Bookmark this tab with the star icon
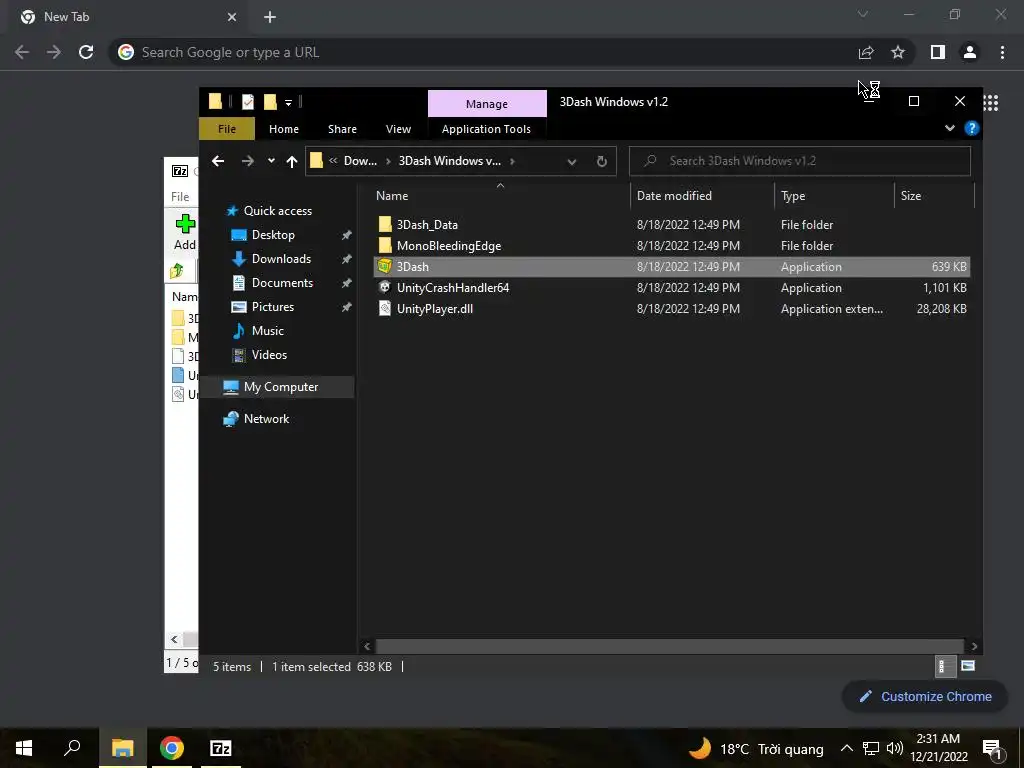The height and width of the screenshot is (768, 1024). 898,52
